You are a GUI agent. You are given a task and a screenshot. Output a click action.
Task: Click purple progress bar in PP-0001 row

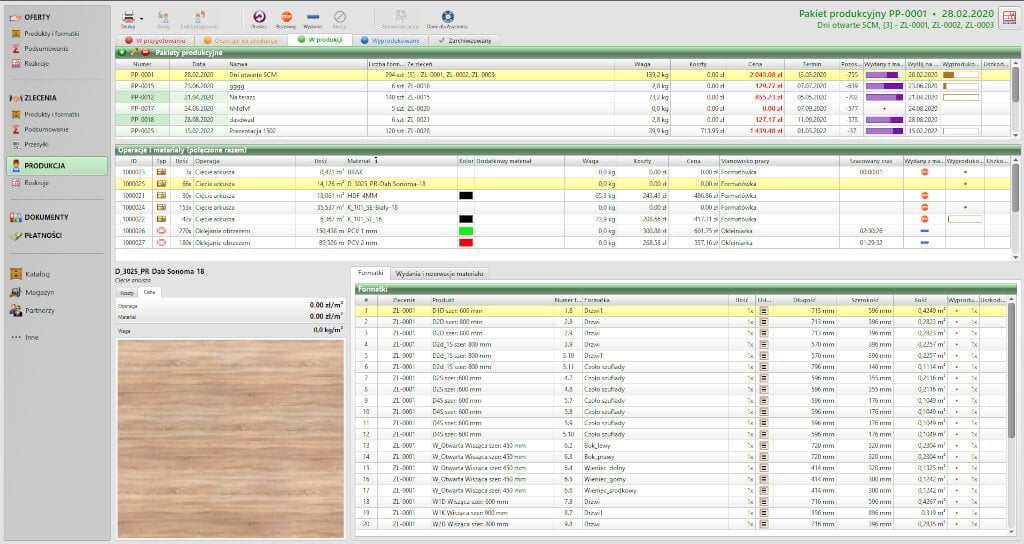884,75
